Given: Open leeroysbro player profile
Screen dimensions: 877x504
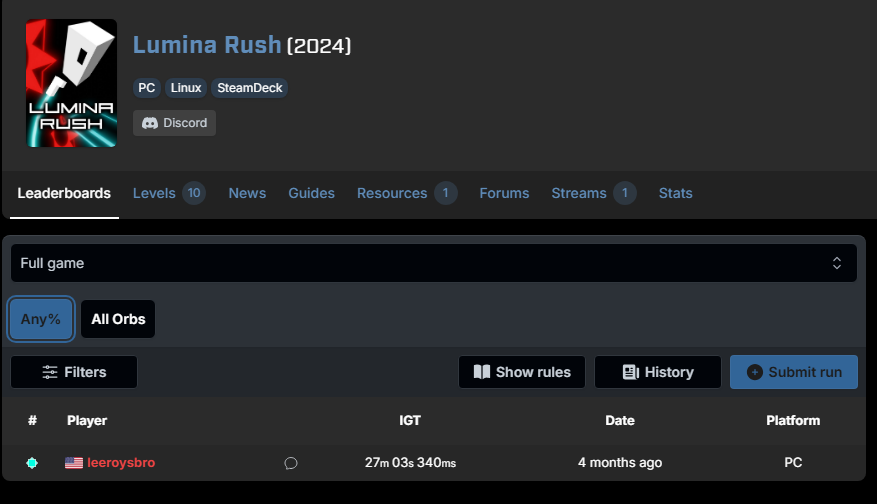Looking at the screenshot, I should (121, 463).
